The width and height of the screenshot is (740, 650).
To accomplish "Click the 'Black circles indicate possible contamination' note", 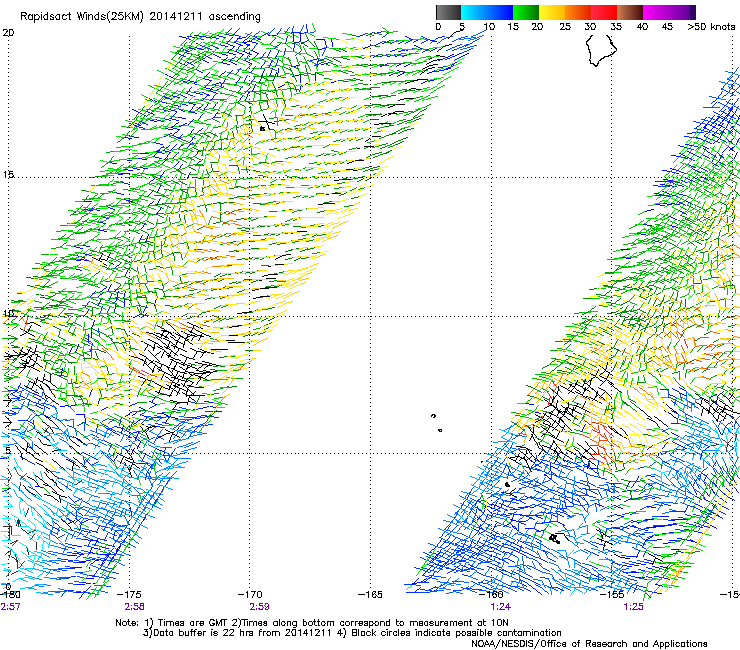I will [x=456, y=633].
